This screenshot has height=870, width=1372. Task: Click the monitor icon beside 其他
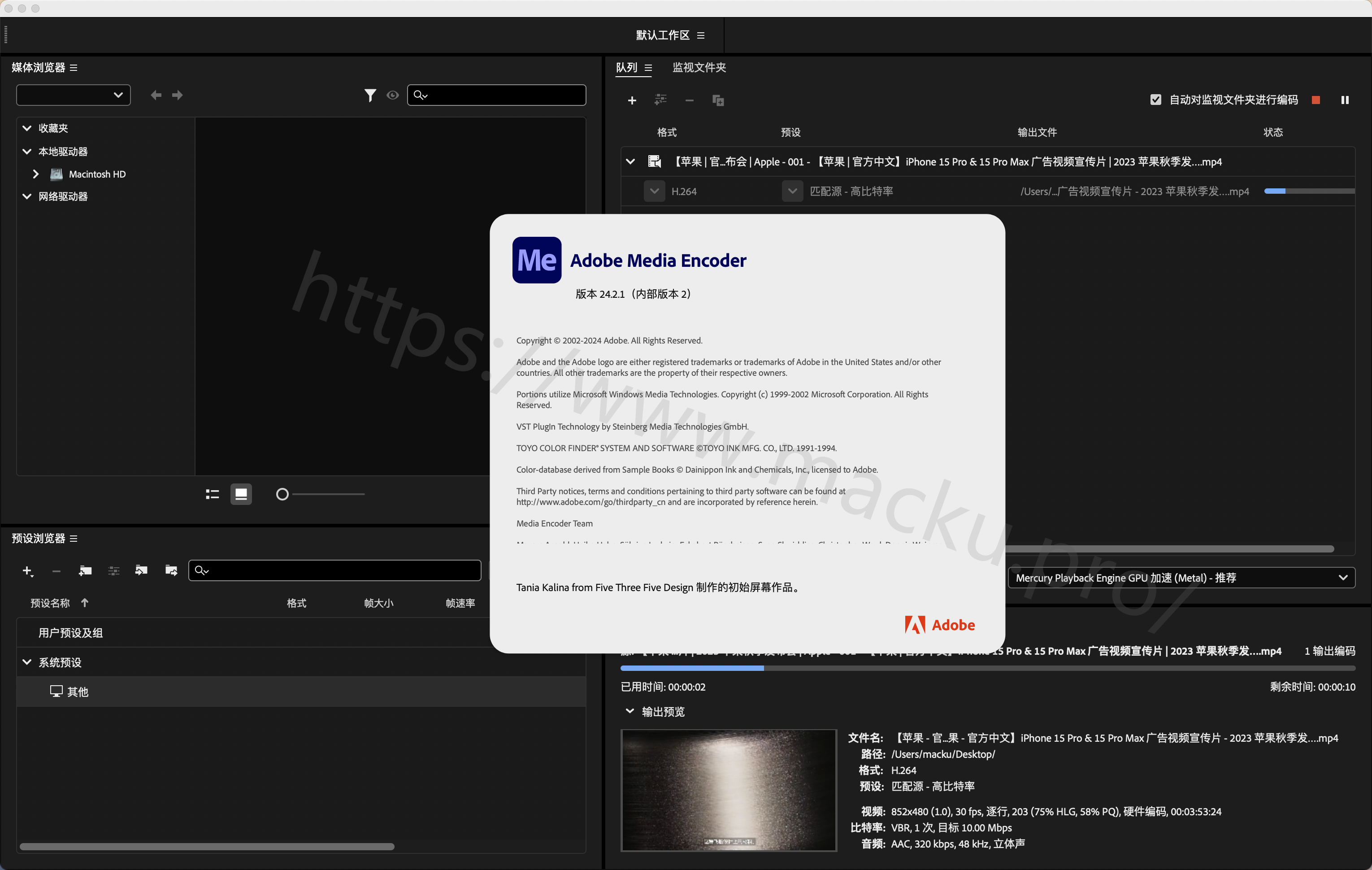56,691
